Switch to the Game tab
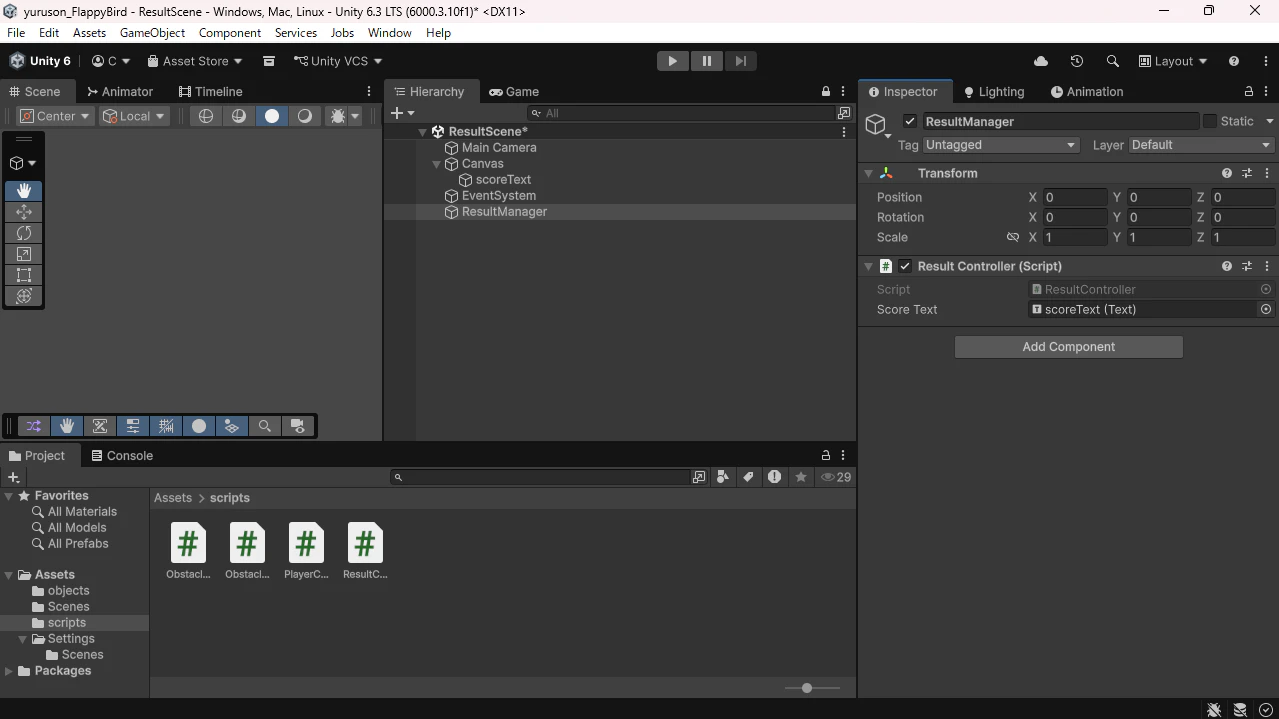Screen dimensions: 1279x719 point(514,91)
